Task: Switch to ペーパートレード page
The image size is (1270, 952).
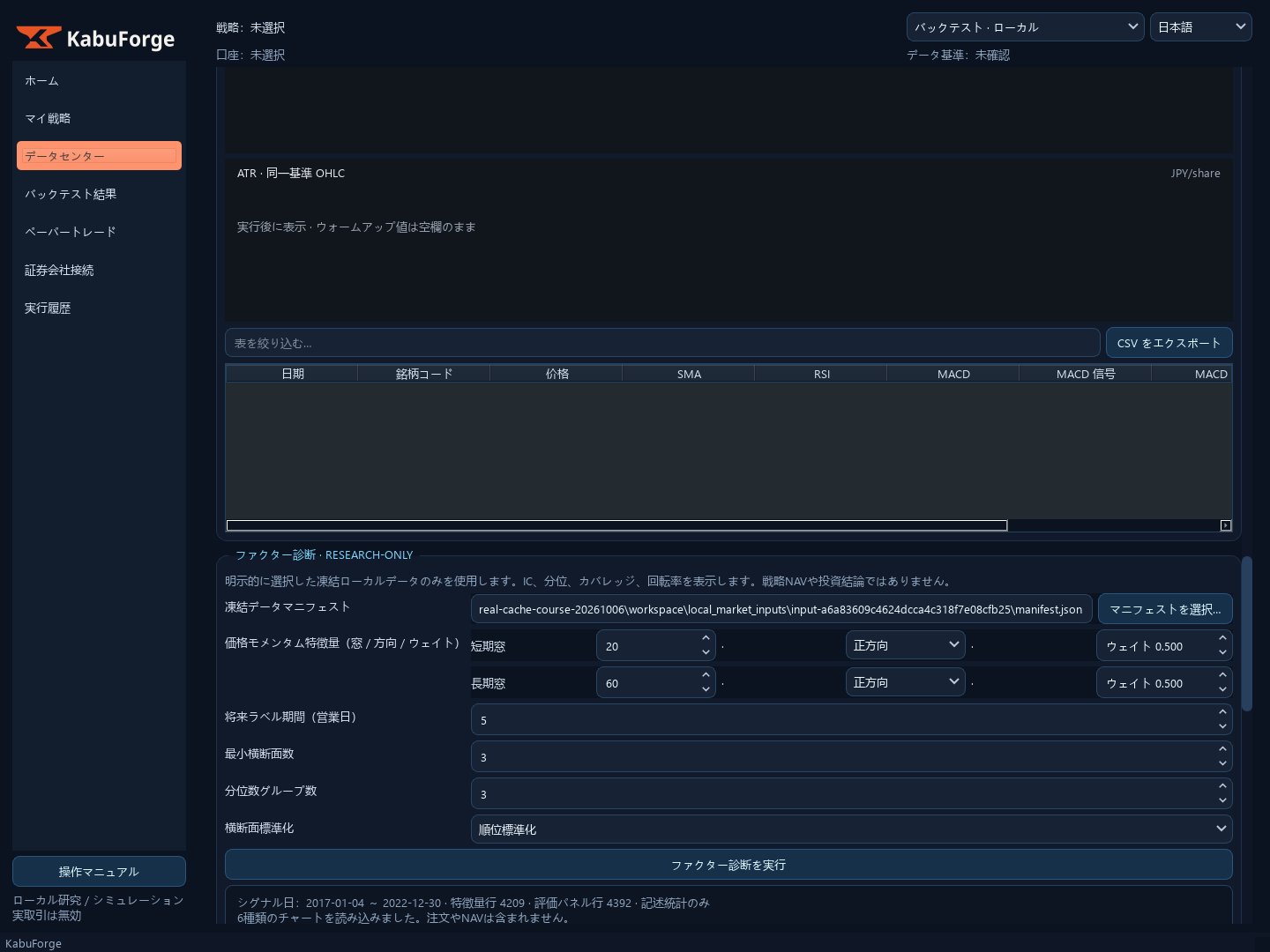Action: (x=99, y=232)
